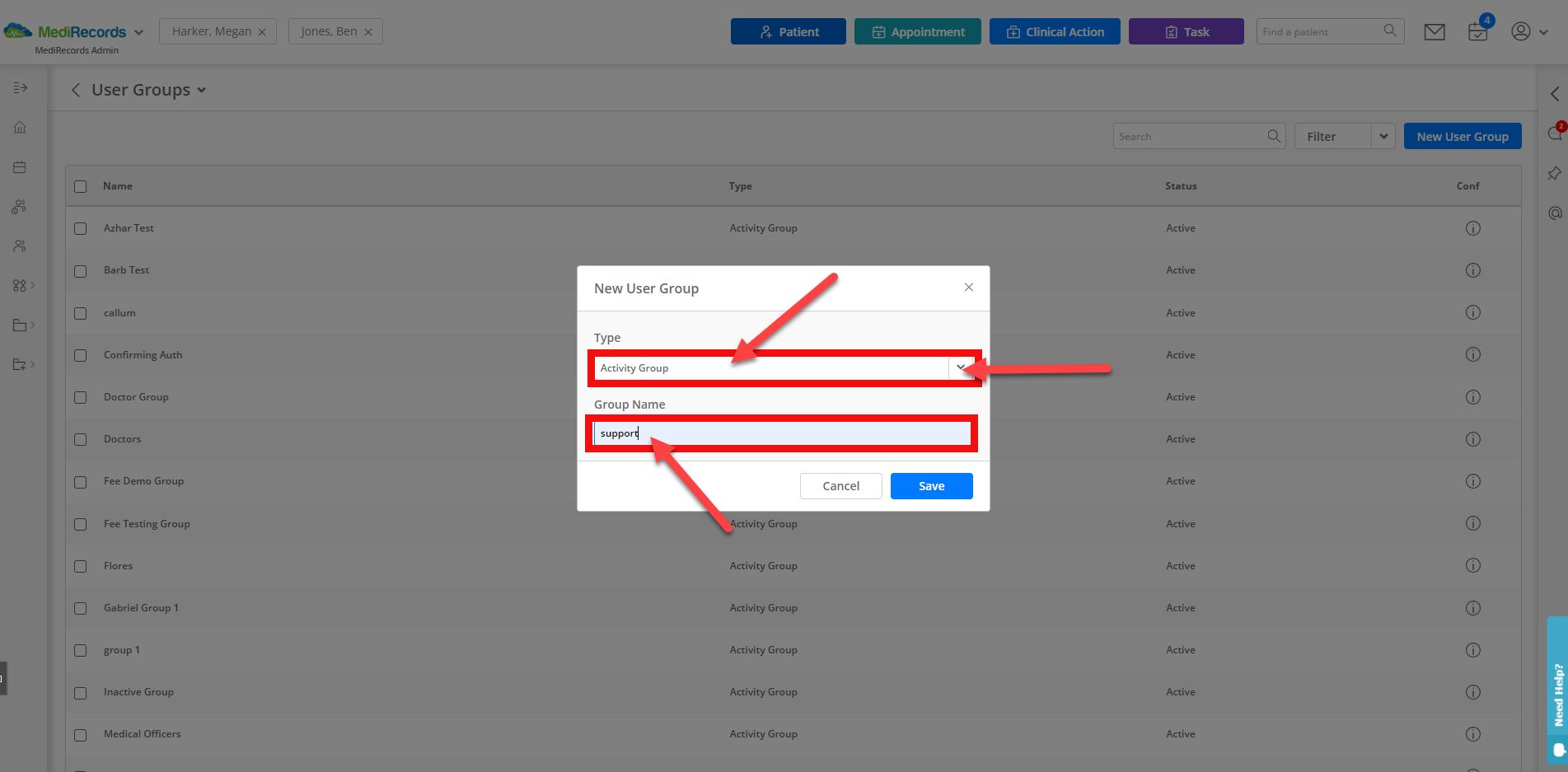Open the @ mentions panel

click(x=1554, y=213)
